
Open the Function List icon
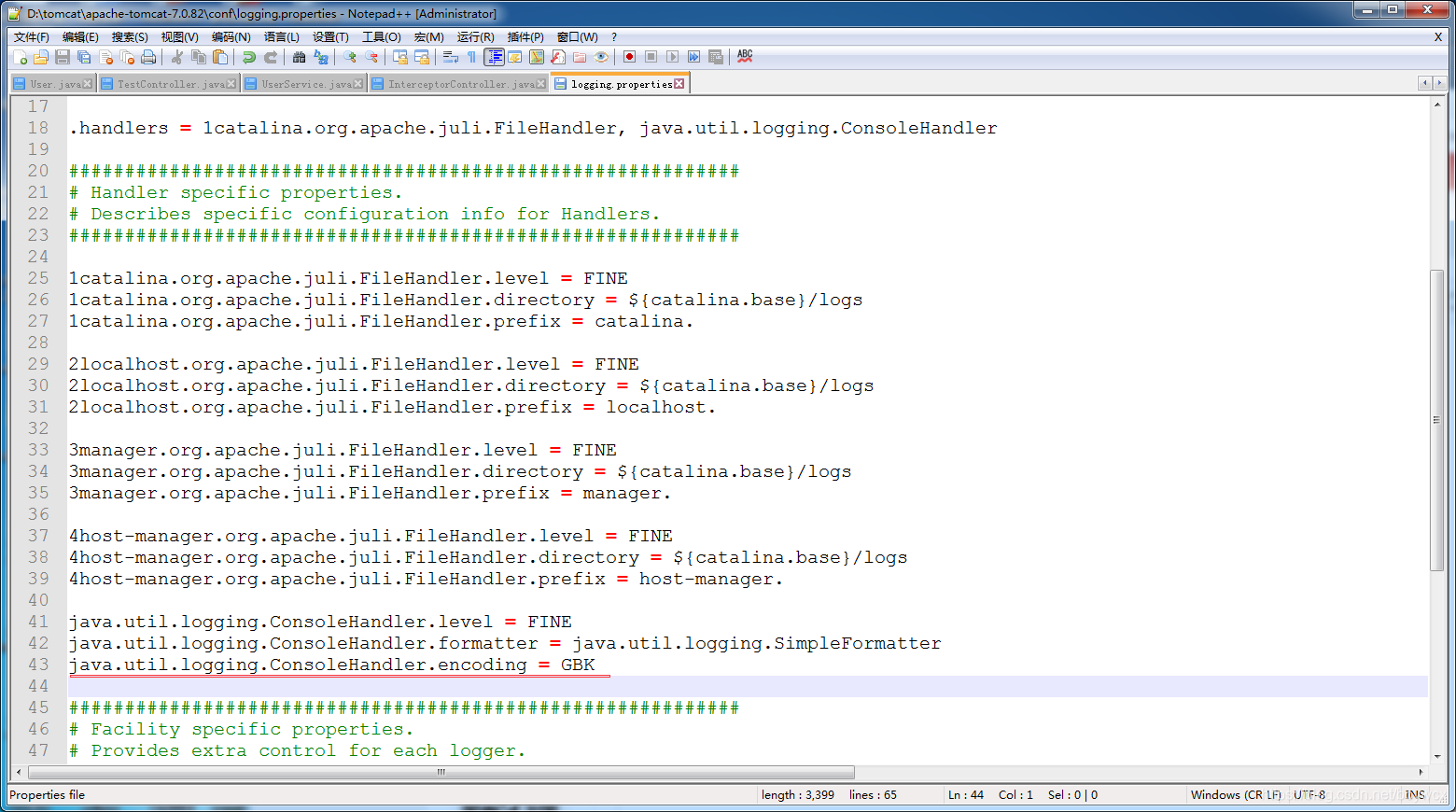pyautogui.click(x=558, y=57)
